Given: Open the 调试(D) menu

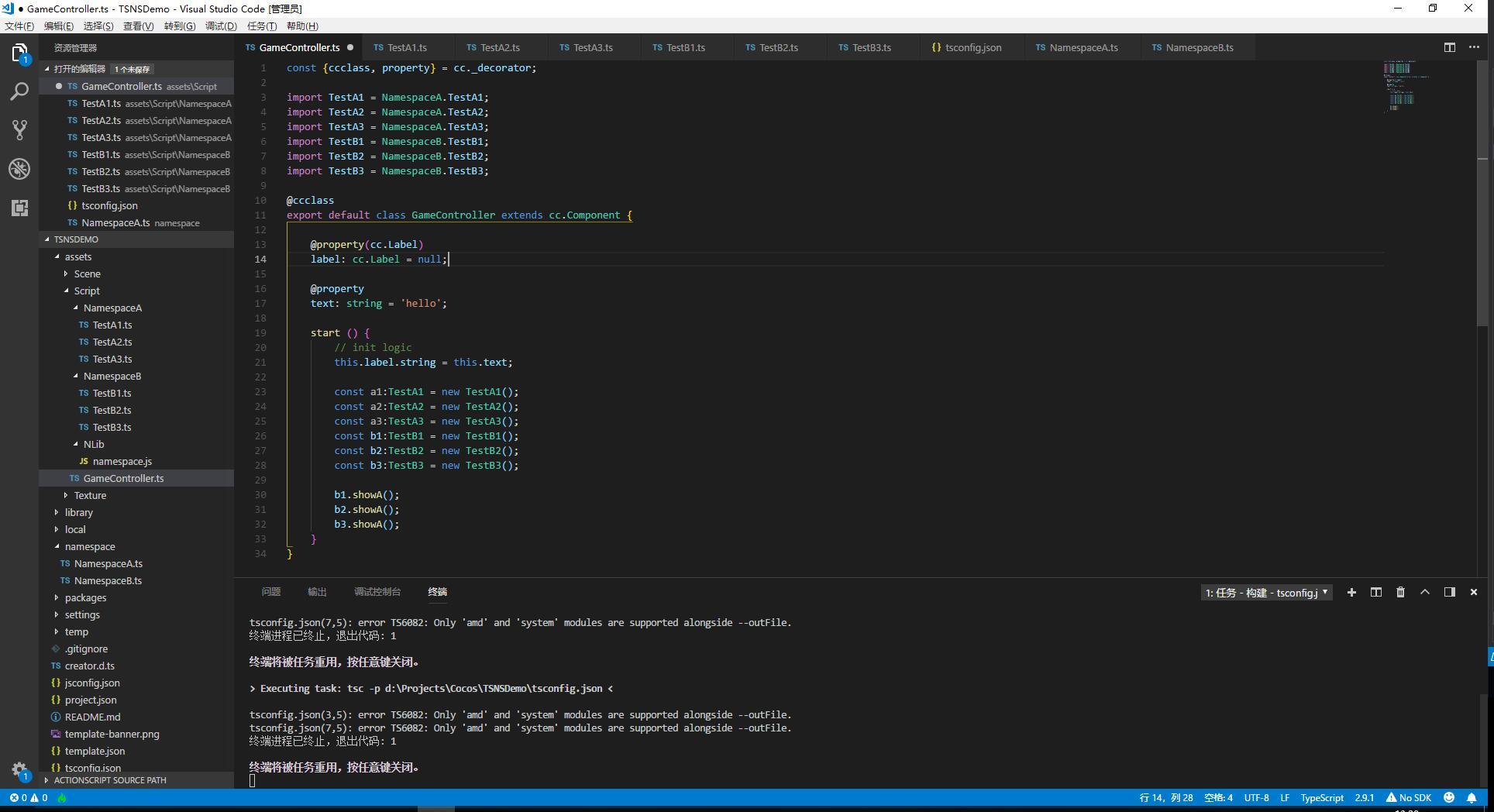Looking at the screenshot, I should click(221, 26).
